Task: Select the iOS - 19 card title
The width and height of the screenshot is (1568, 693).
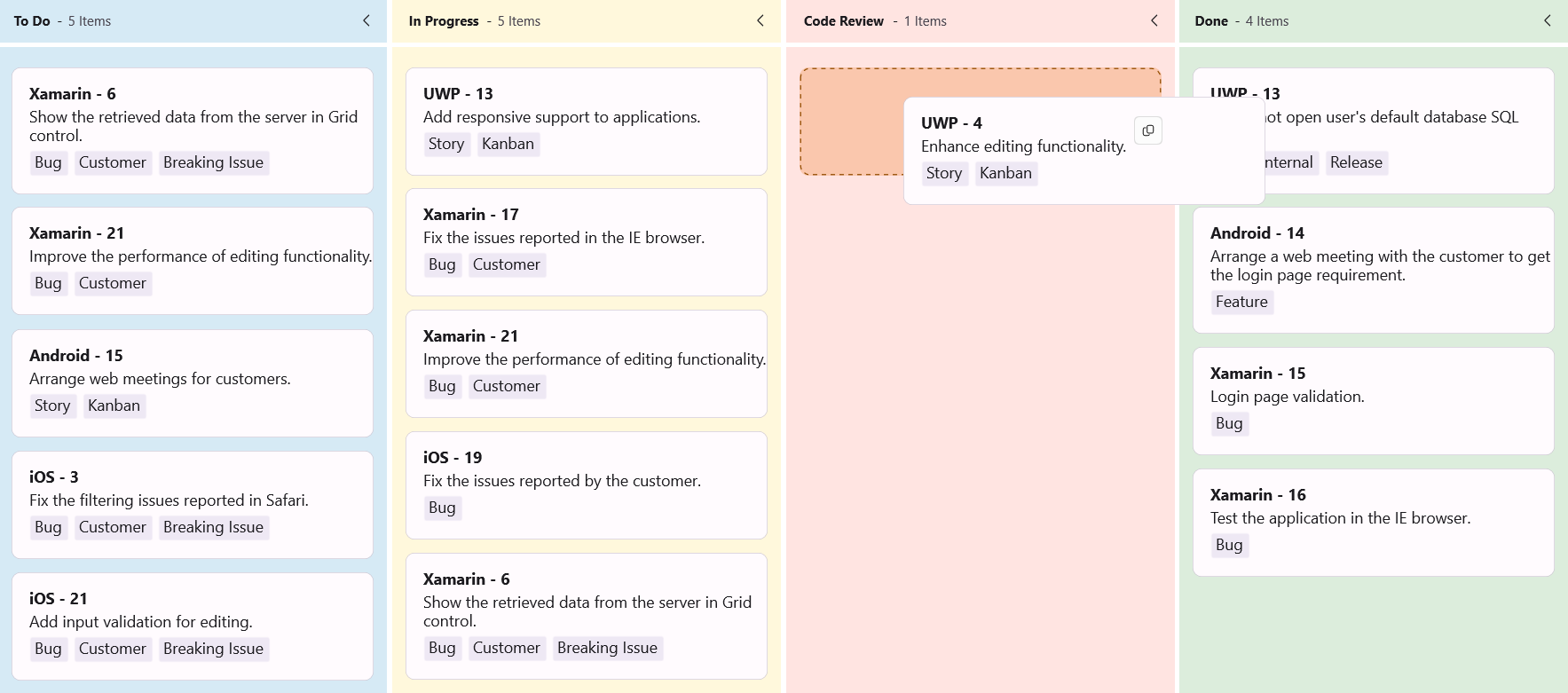Action: [x=453, y=457]
